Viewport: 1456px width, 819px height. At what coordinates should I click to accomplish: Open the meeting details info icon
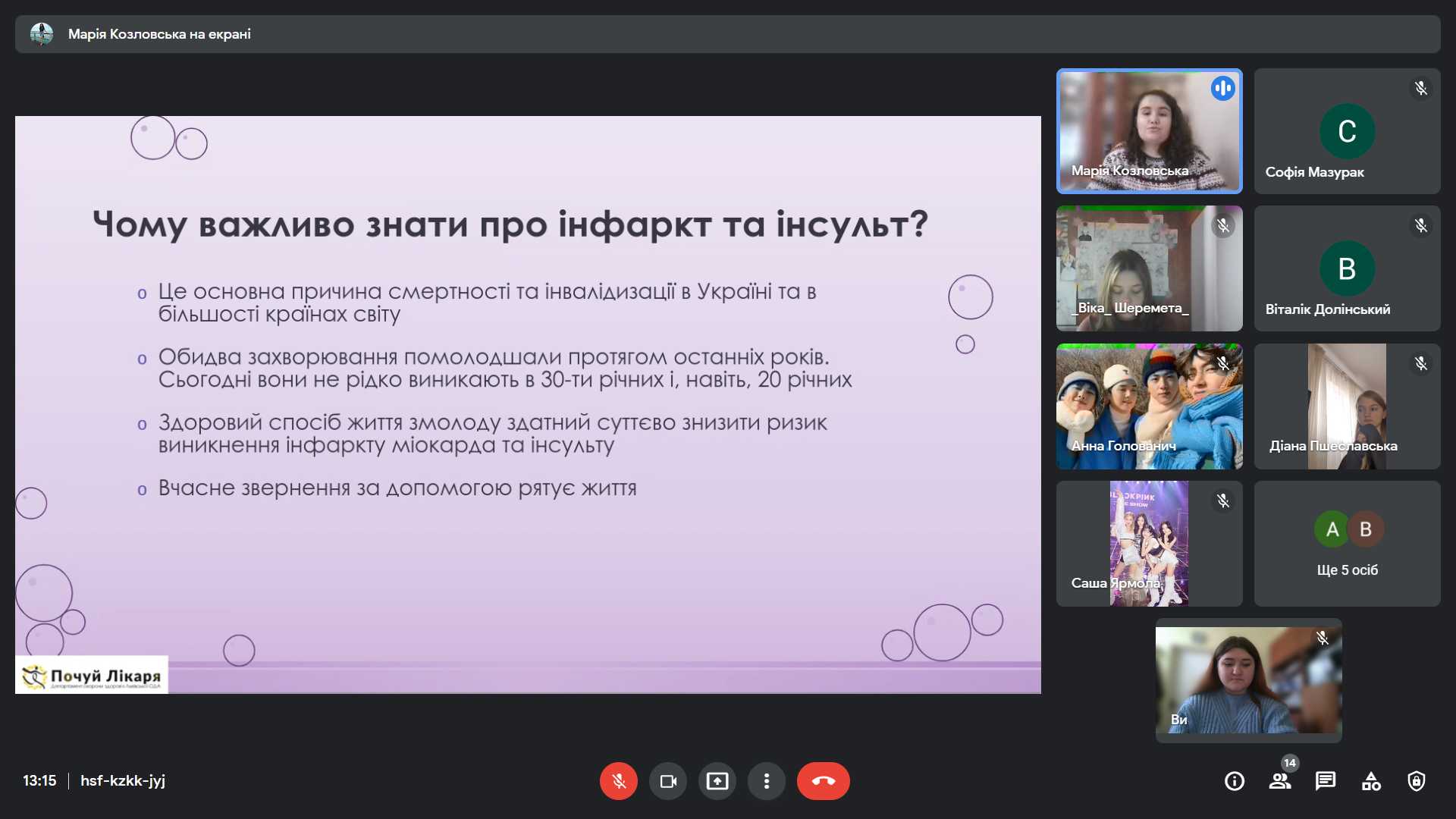[x=1234, y=781]
